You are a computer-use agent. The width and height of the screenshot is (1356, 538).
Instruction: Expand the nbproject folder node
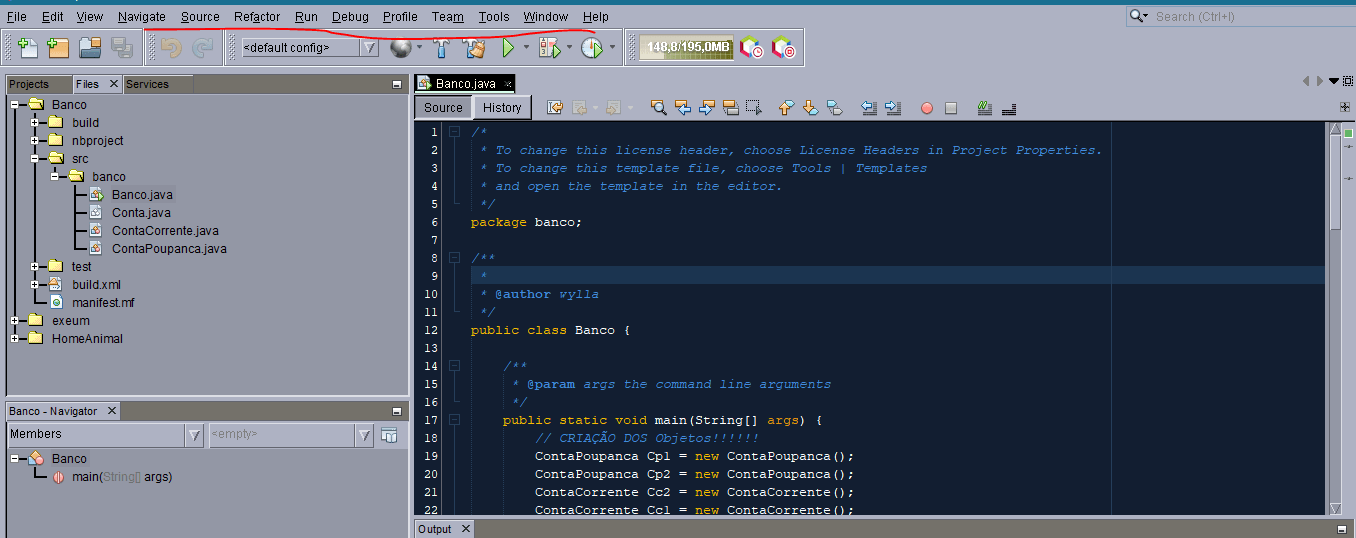coord(35,140)
